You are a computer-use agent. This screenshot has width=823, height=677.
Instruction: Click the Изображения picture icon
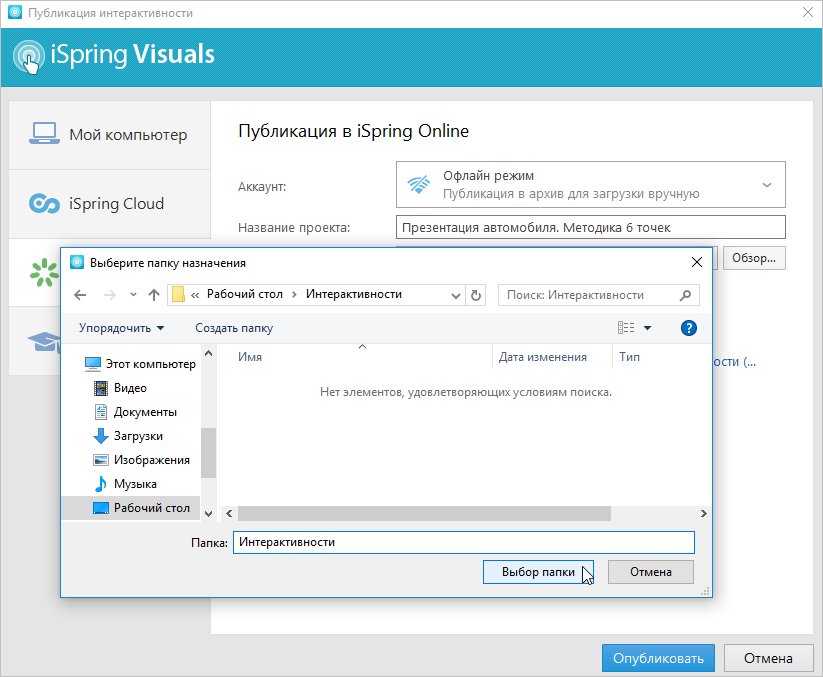(x=101, y=460)
